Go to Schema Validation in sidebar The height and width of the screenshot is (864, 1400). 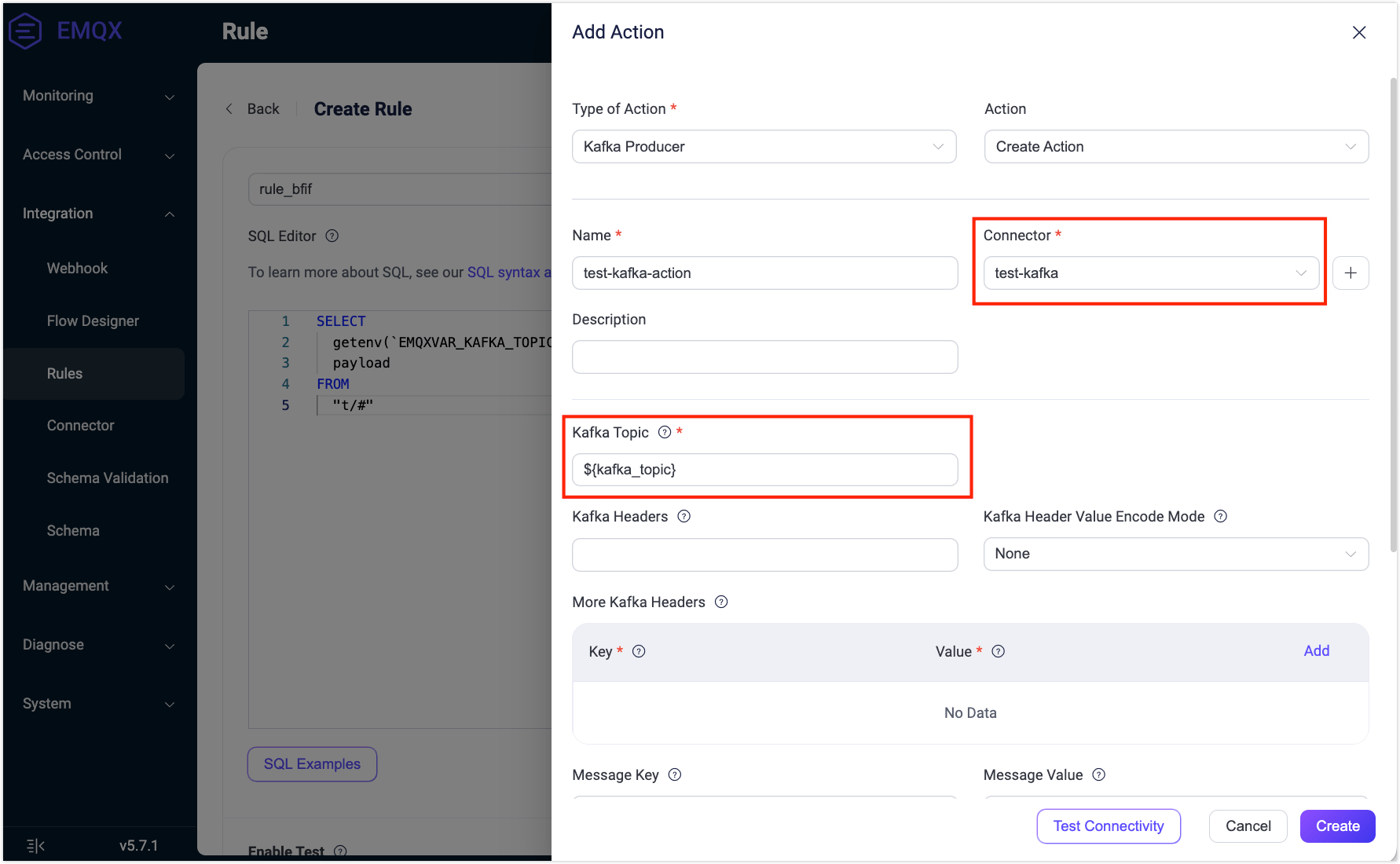[108, 478]
